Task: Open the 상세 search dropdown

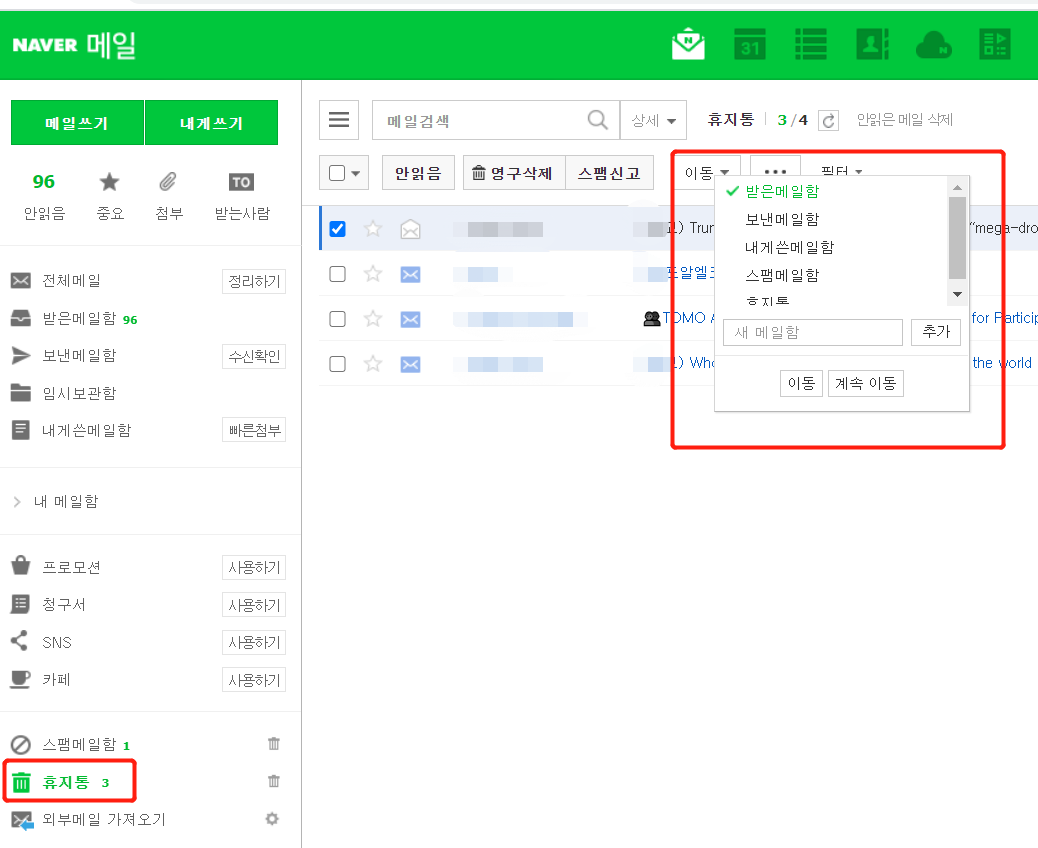Action: [x=653, y=119]
